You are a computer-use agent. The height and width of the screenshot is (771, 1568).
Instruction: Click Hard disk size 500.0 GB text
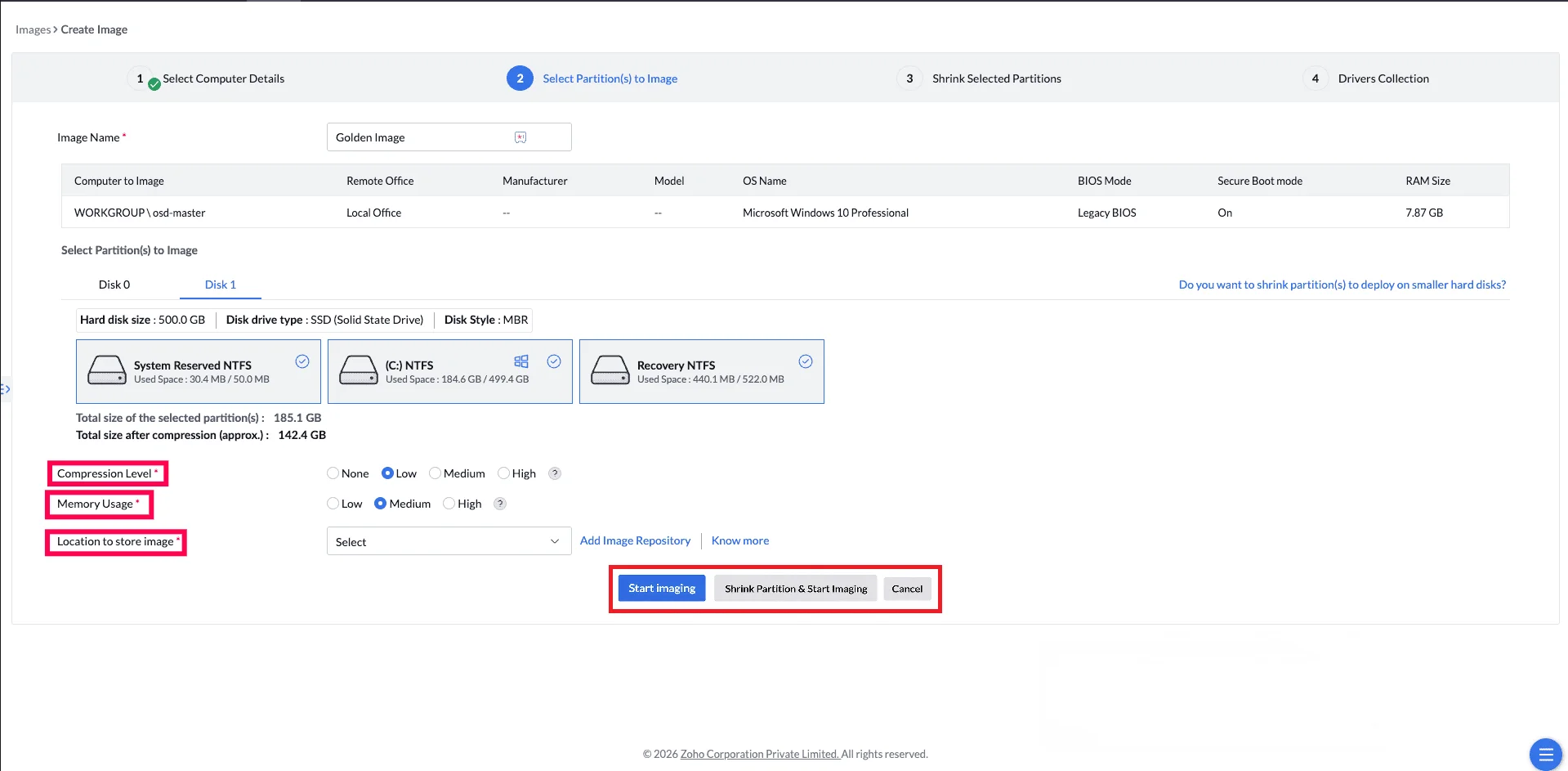(142, 320)
